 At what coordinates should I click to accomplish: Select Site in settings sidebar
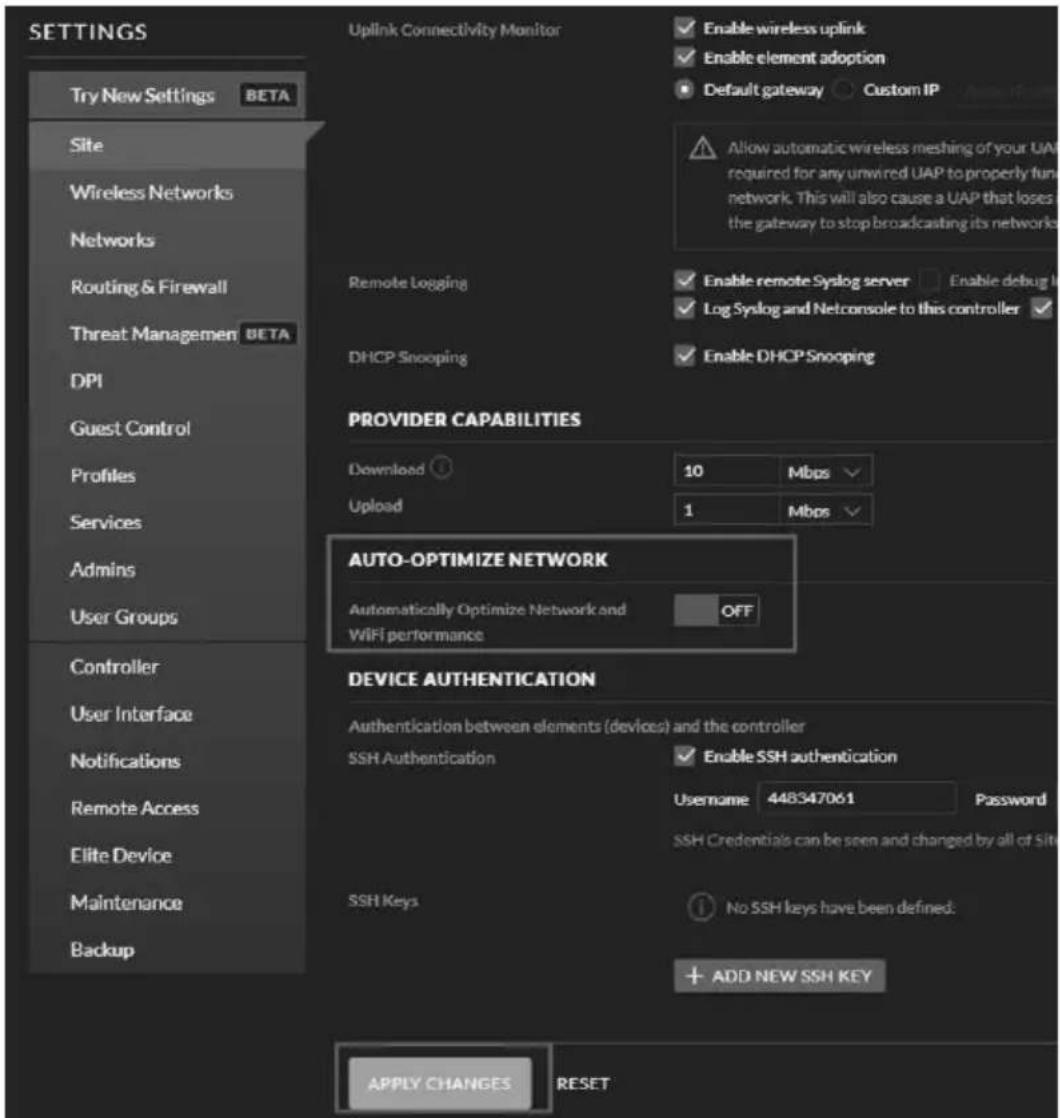168,145
